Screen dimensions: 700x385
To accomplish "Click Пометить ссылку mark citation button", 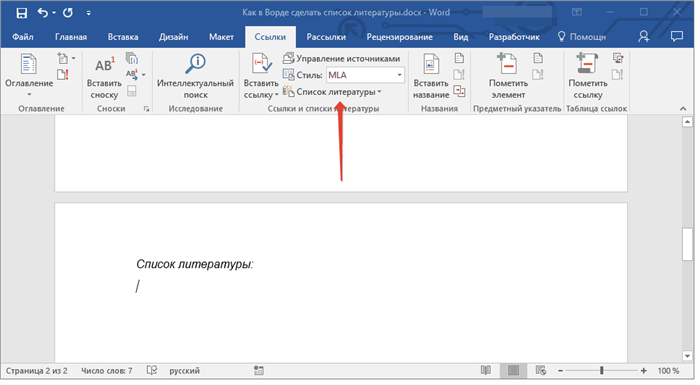I will pos(588,76).
